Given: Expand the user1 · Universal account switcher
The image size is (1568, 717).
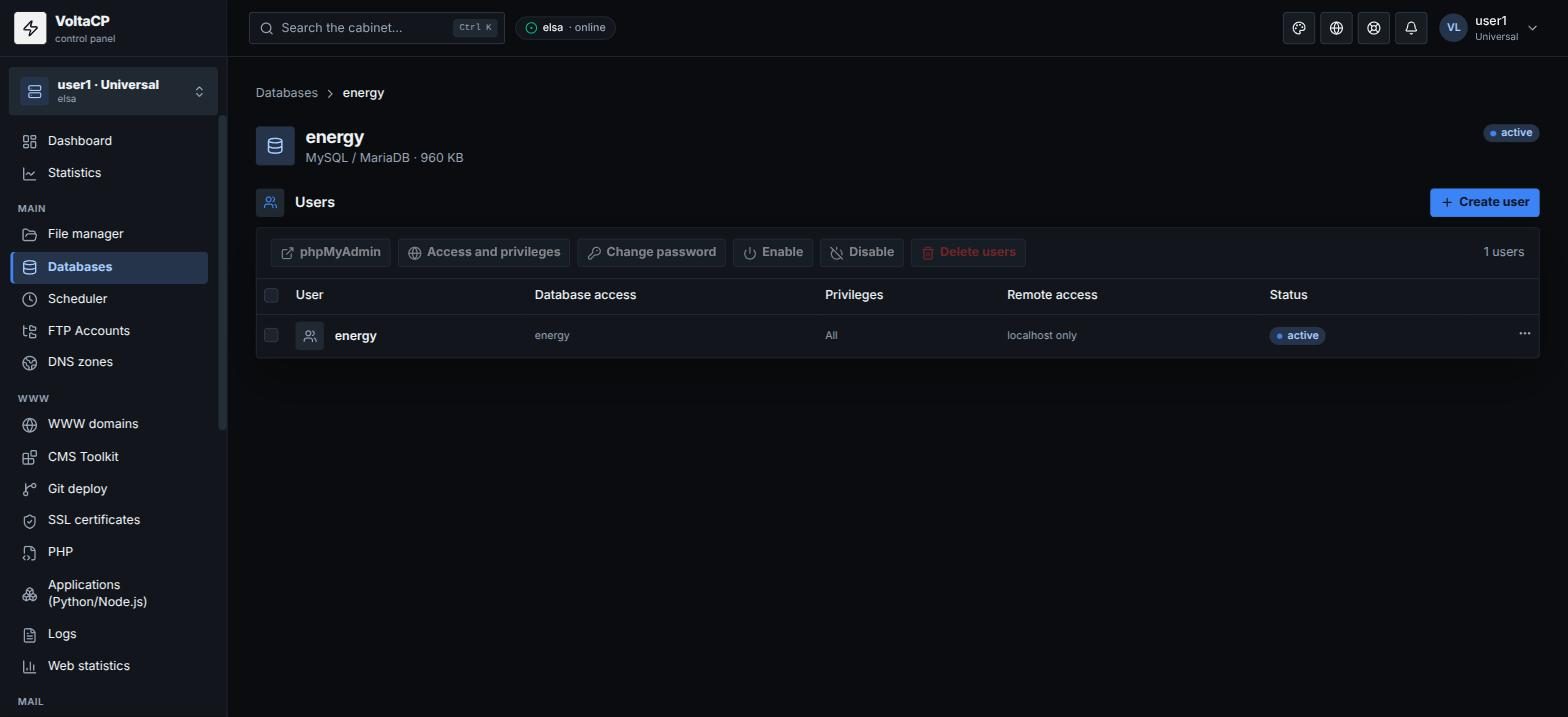Looking at the screenshot, I should tap(113, 92).
